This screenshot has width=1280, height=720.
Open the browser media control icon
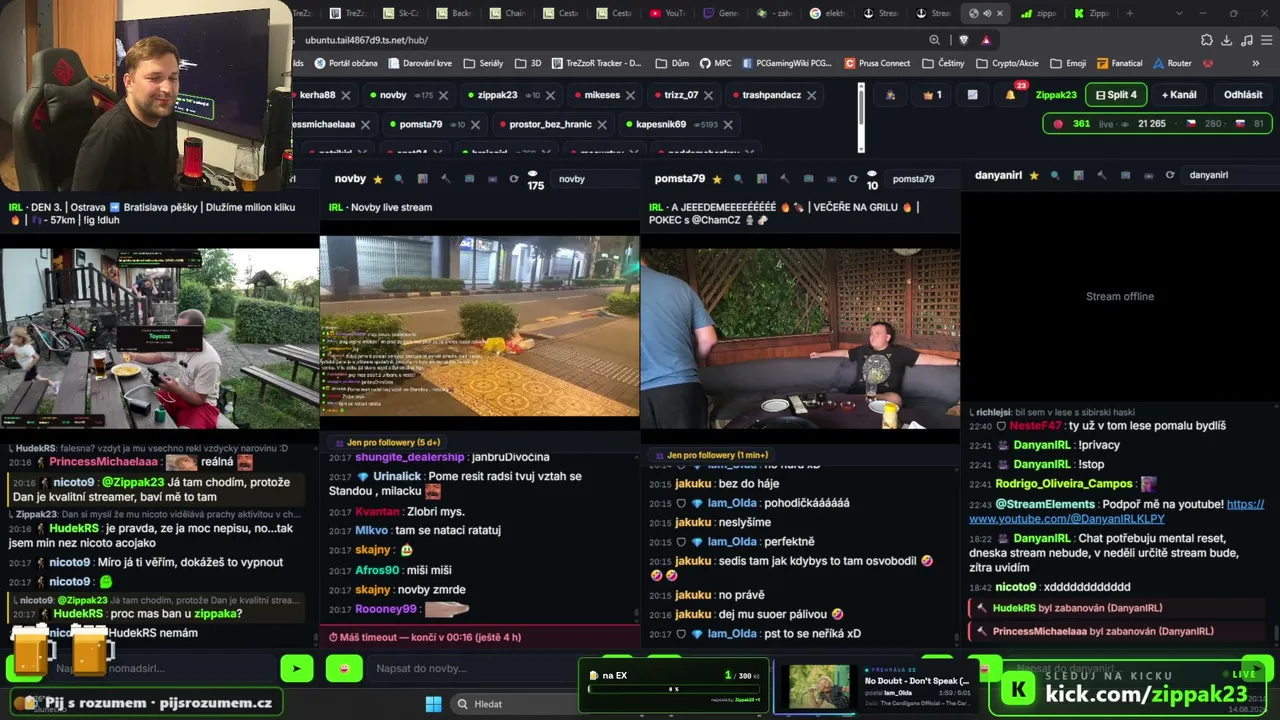[x=1246, y=40]
